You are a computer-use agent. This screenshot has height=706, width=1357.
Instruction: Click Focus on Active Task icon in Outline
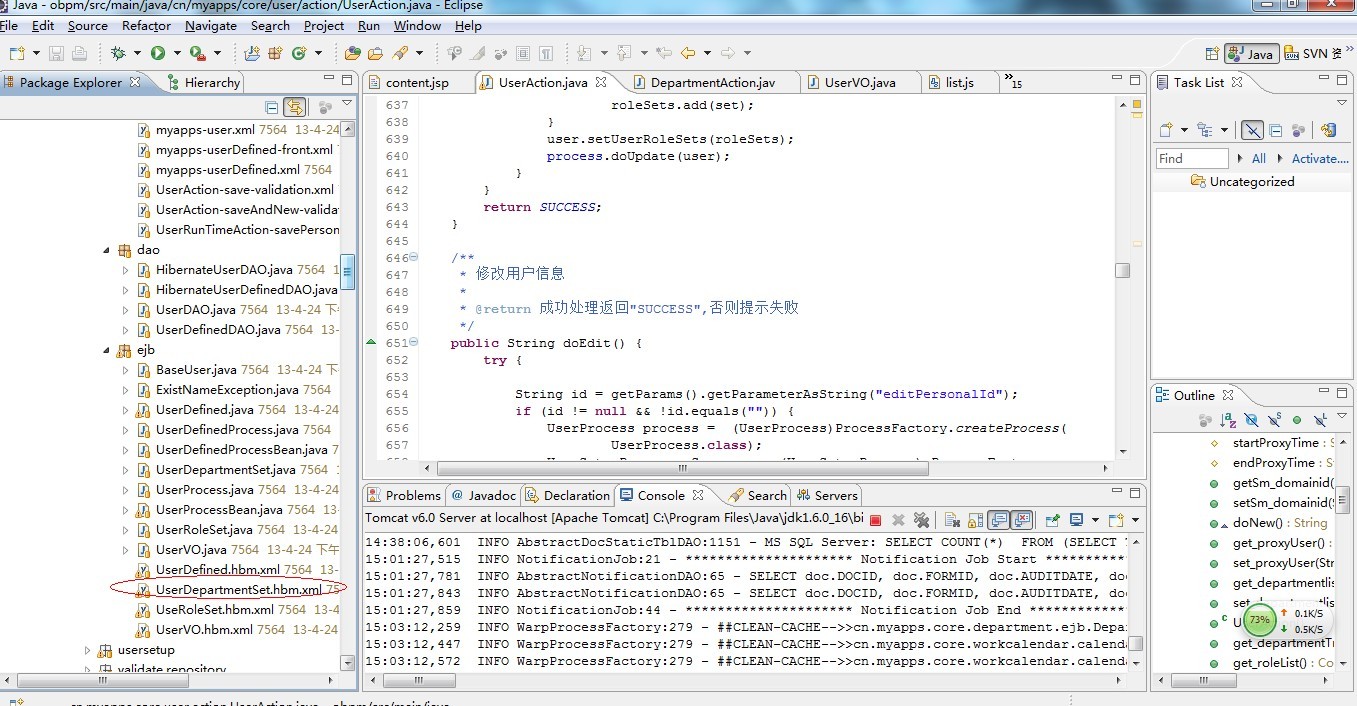[x=1206, y=420]
